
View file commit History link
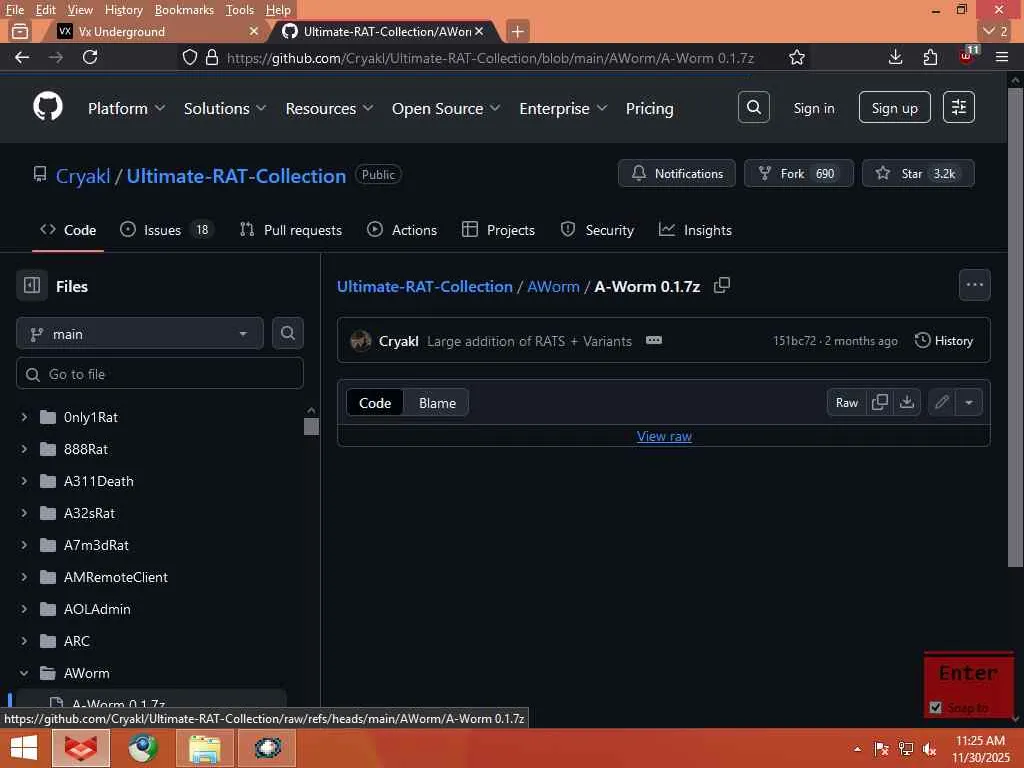point(944,340)
